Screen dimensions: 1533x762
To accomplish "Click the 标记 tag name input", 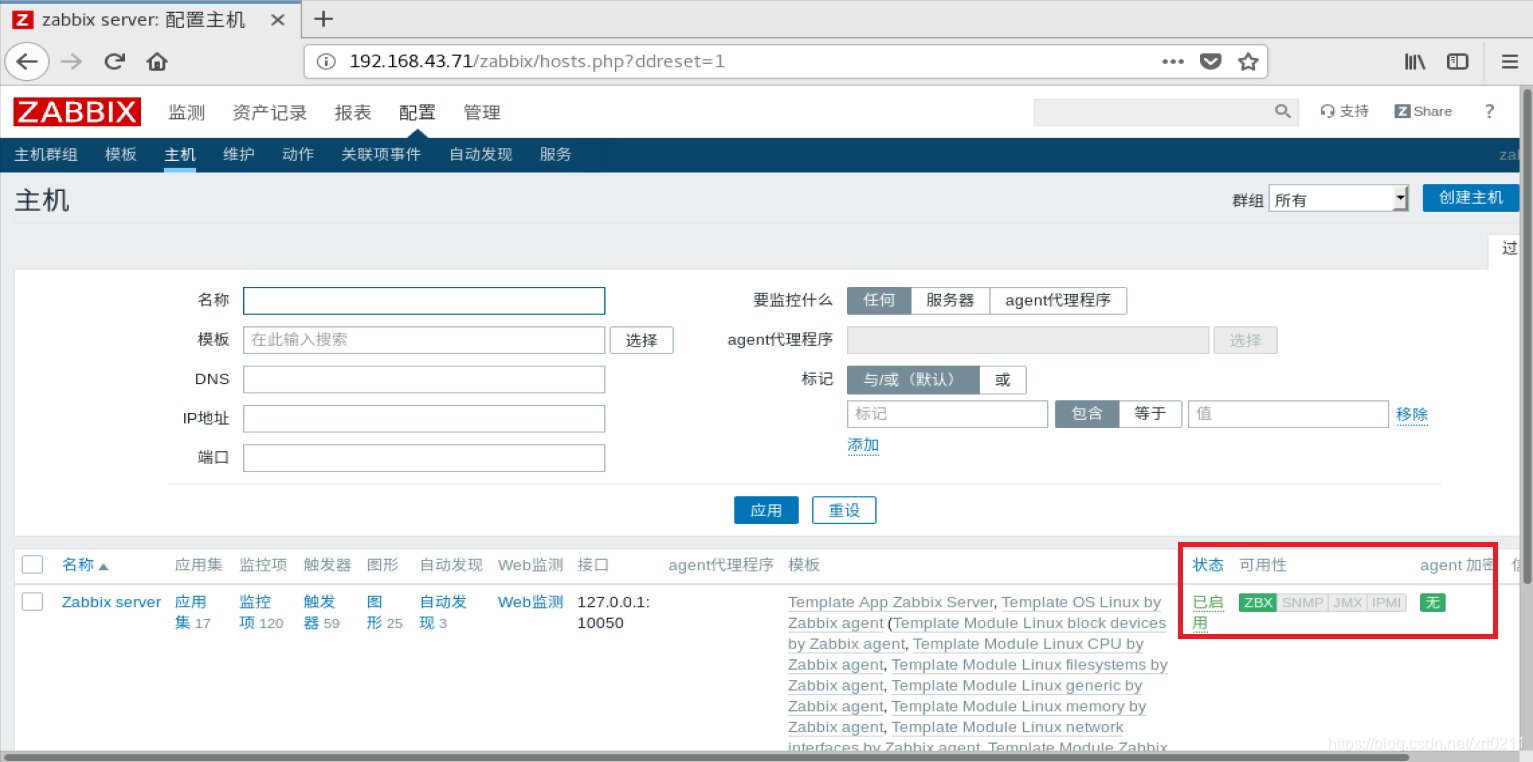I will [x=947, y=414].
